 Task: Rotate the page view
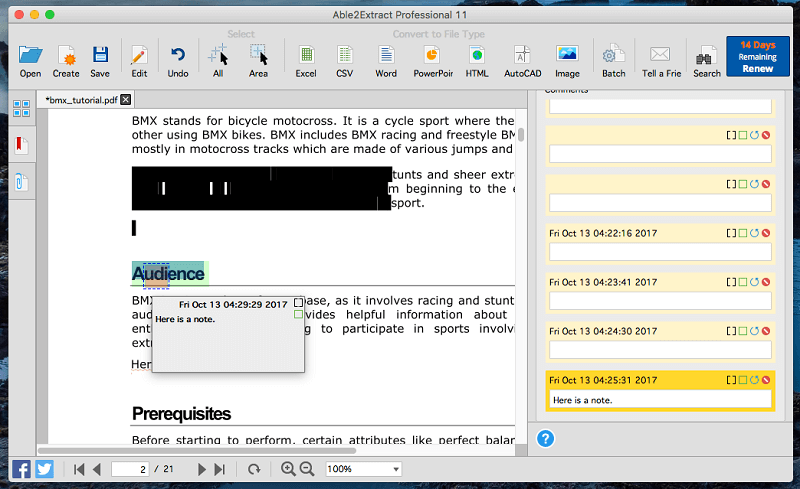[254, 469]
